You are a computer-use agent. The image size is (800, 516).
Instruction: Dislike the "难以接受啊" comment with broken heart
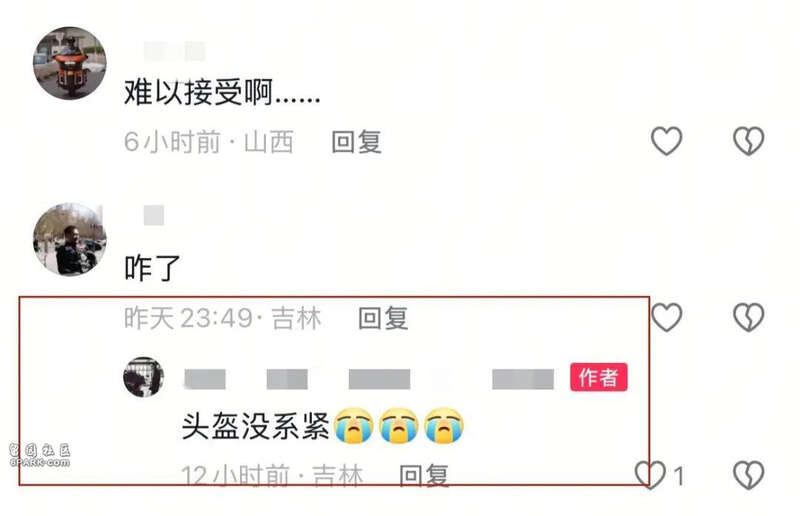tap(748, 141)
